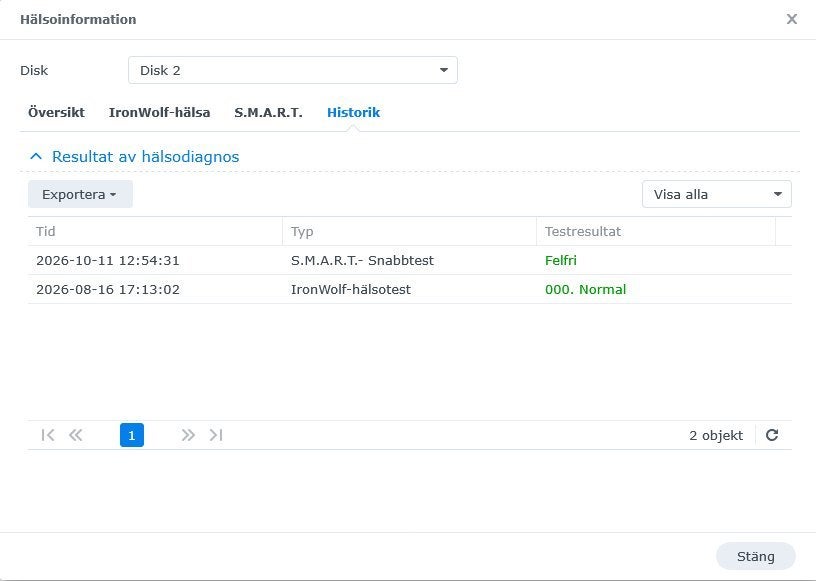
Task: Sort by the Typ column header
Action: coord(410,231)
